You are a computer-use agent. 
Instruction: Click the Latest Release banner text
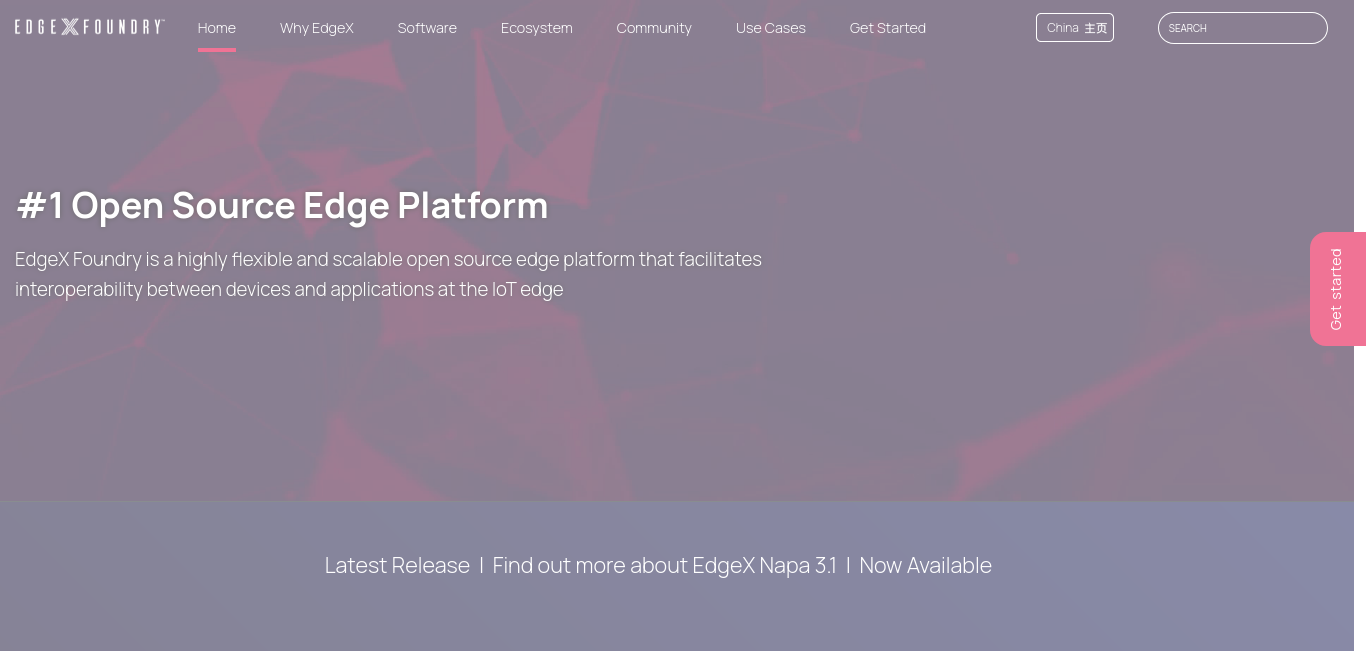coord(397,565)
